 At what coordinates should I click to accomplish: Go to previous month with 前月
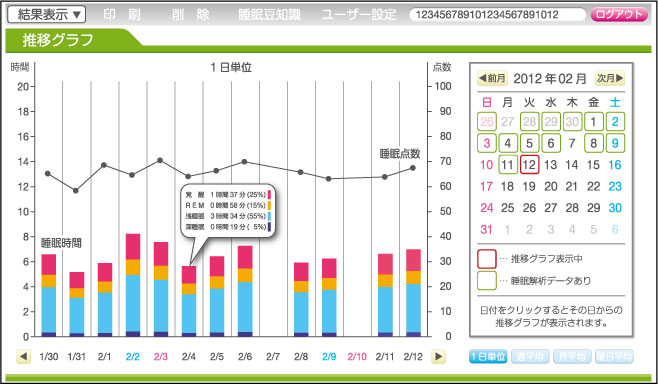point(492,78)
